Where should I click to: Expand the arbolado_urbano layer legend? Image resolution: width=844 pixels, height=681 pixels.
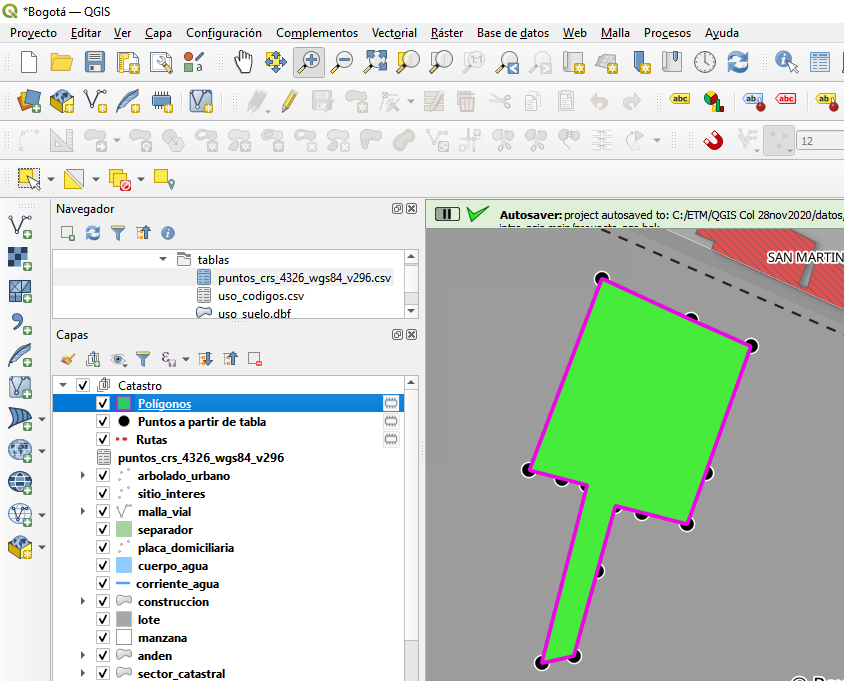pyautogui.click(x=83, y=475)
